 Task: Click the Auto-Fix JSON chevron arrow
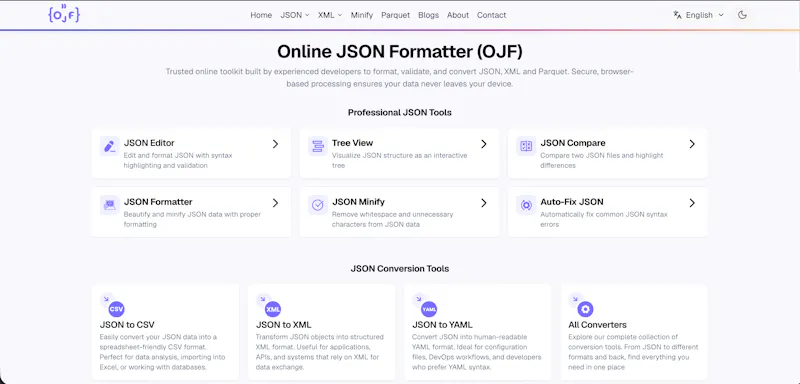(692, 203)
